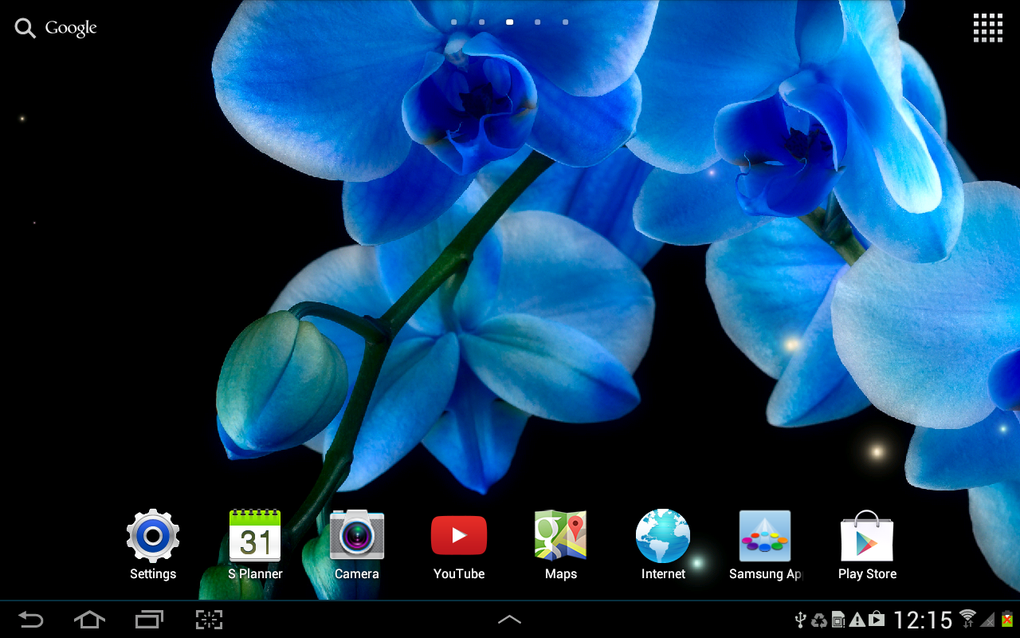Check the battery status icon

point(1007,620)
